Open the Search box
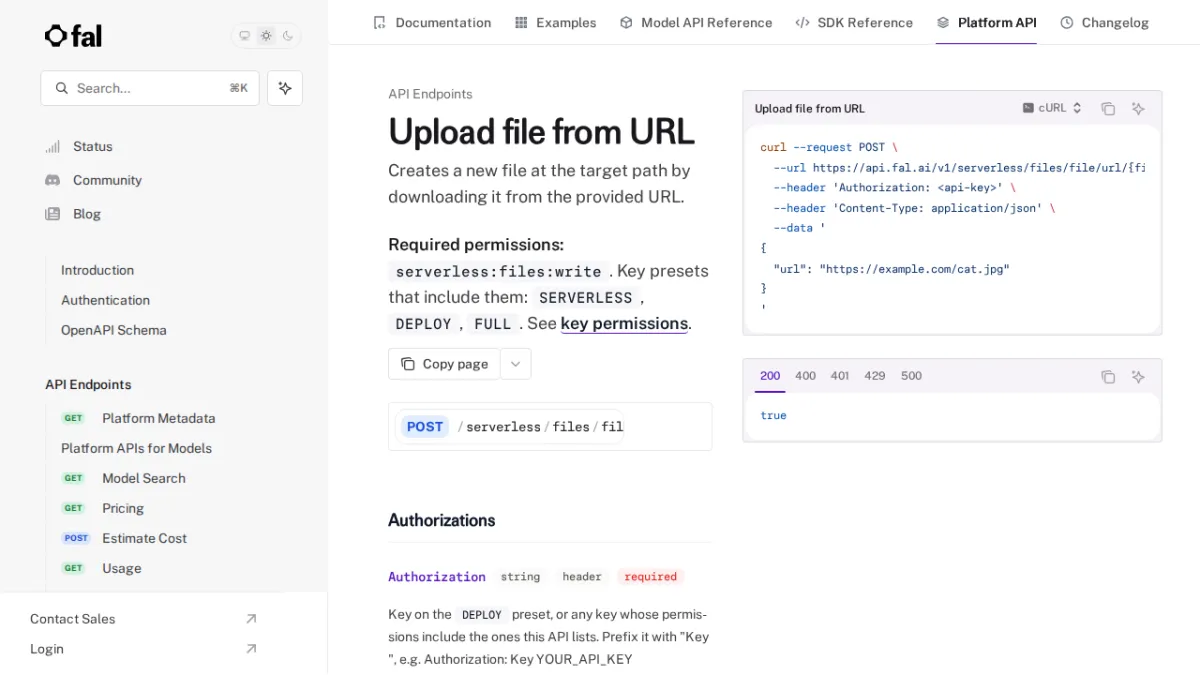 (150, 88)
